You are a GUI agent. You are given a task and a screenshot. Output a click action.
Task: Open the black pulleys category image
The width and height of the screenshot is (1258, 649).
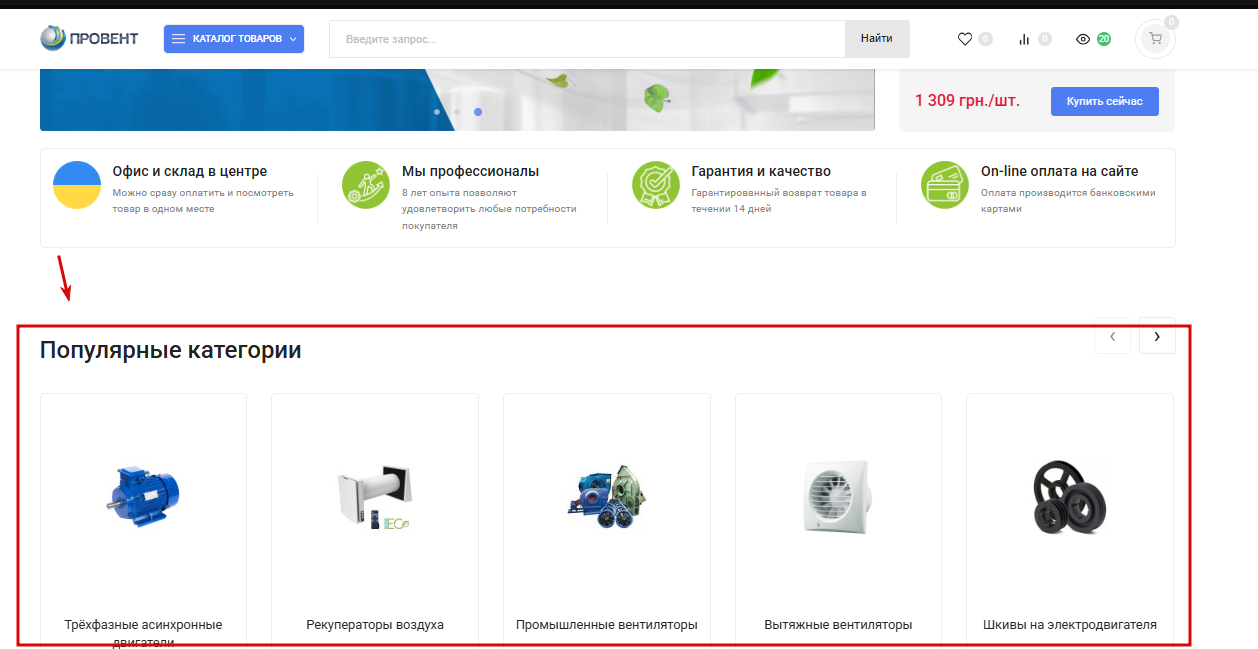1070,496
